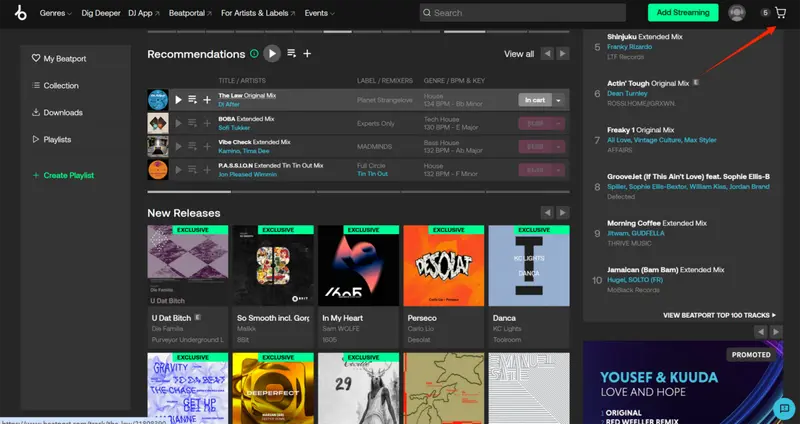Open So Smooth release cover
Screen dimensions: 800x424
[273, 265]
